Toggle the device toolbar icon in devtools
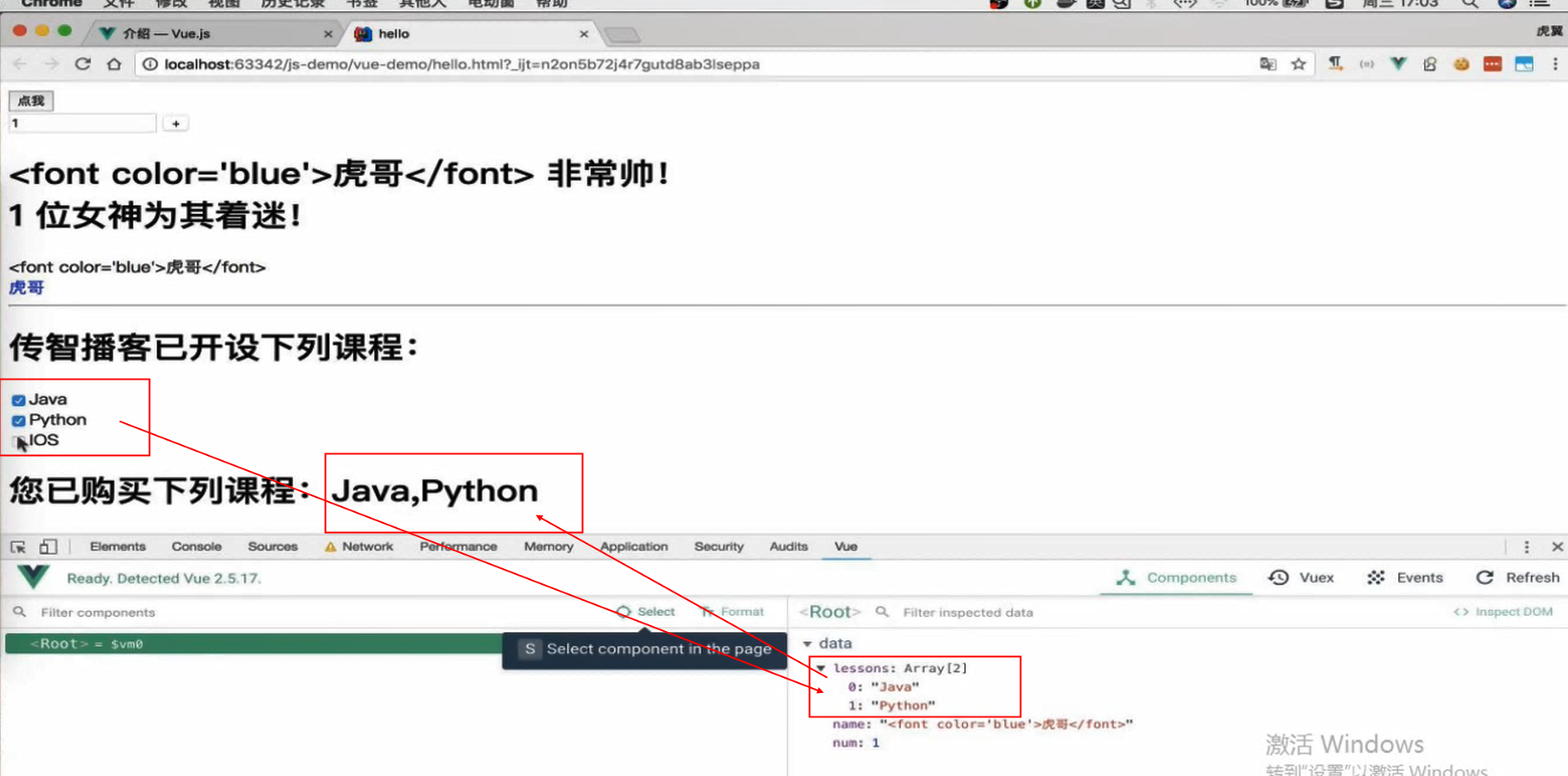Image resolution: width=1568 pixels, height=776 pixels. click(48, 546)
